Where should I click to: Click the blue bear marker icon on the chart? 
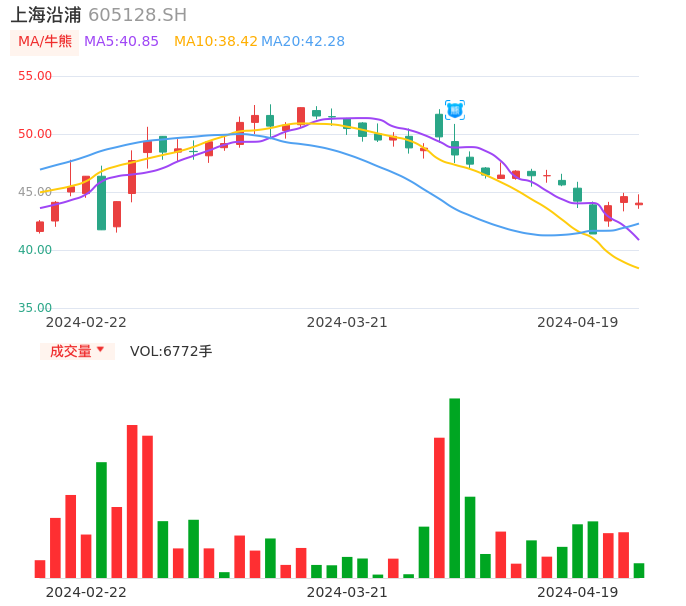(x=455, y=110)
